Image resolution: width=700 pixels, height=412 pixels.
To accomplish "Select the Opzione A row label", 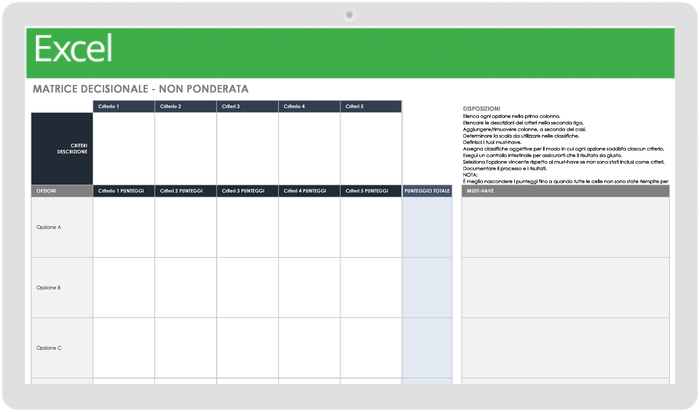I will (61, 227).
